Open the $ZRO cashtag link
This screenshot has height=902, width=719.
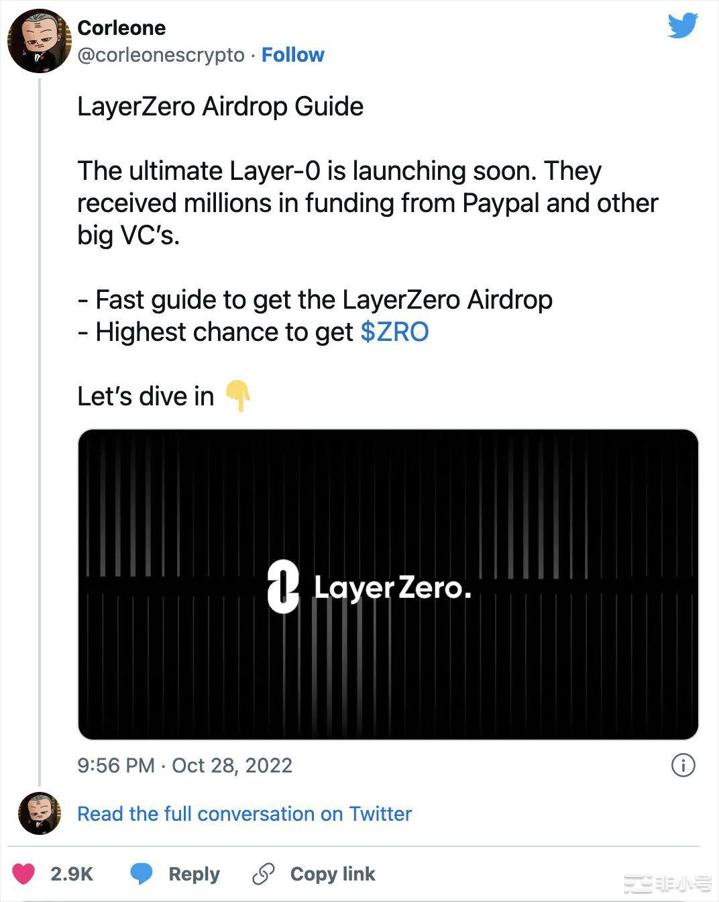(394, 333)
